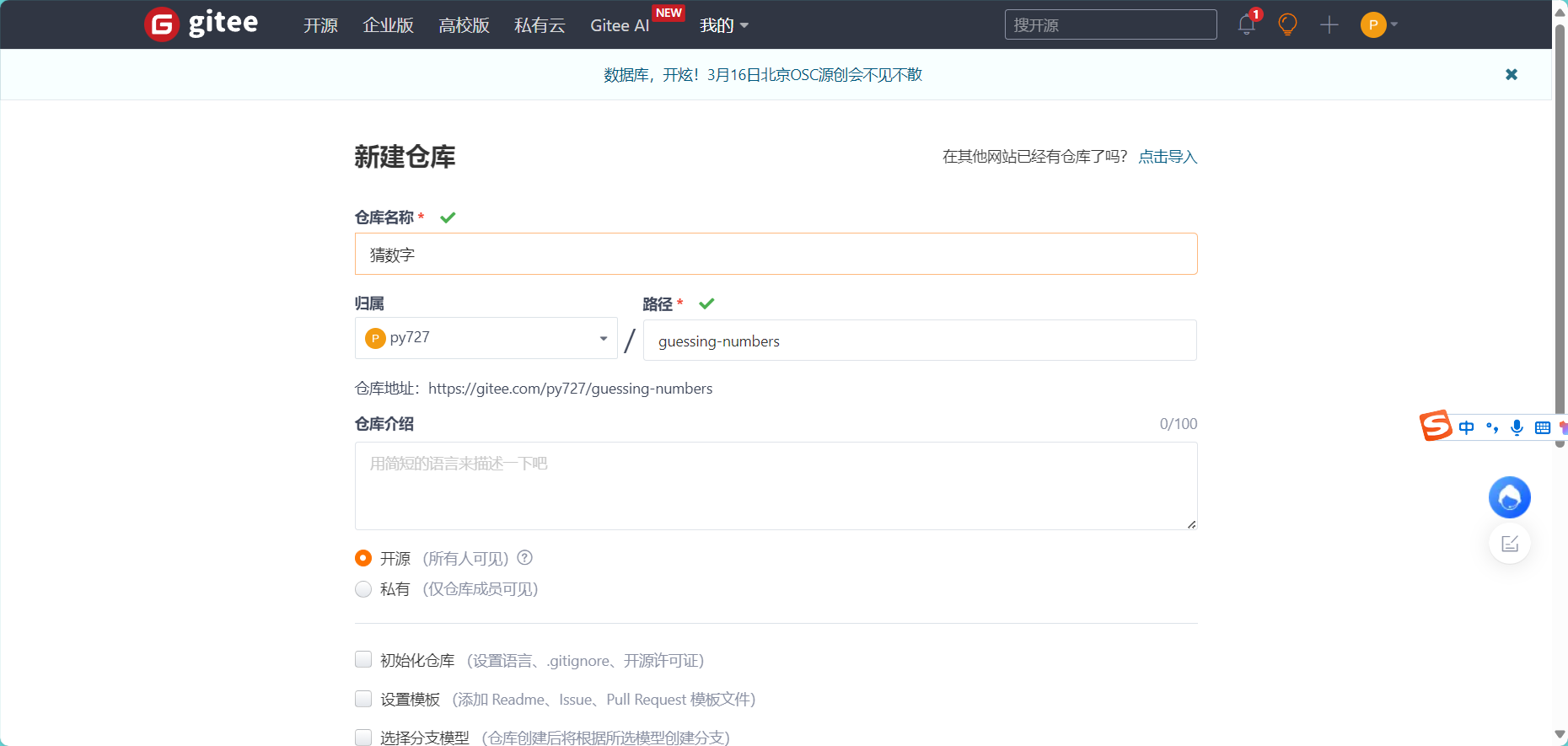The width and height of the screenshot is (1568, 746).
Task: Click the 新建仓库 page heading
Action: 405,157
